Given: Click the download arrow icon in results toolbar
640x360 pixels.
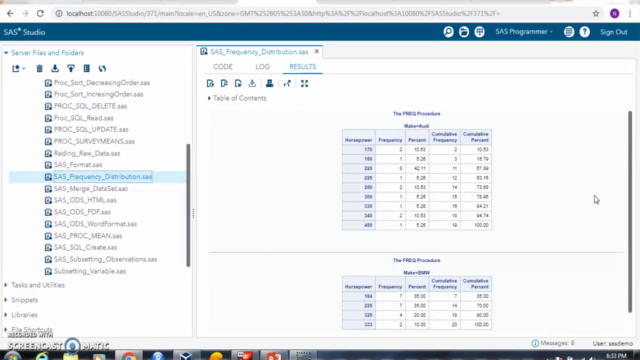Looking at the screenshot, I should [x=252, y=84].
